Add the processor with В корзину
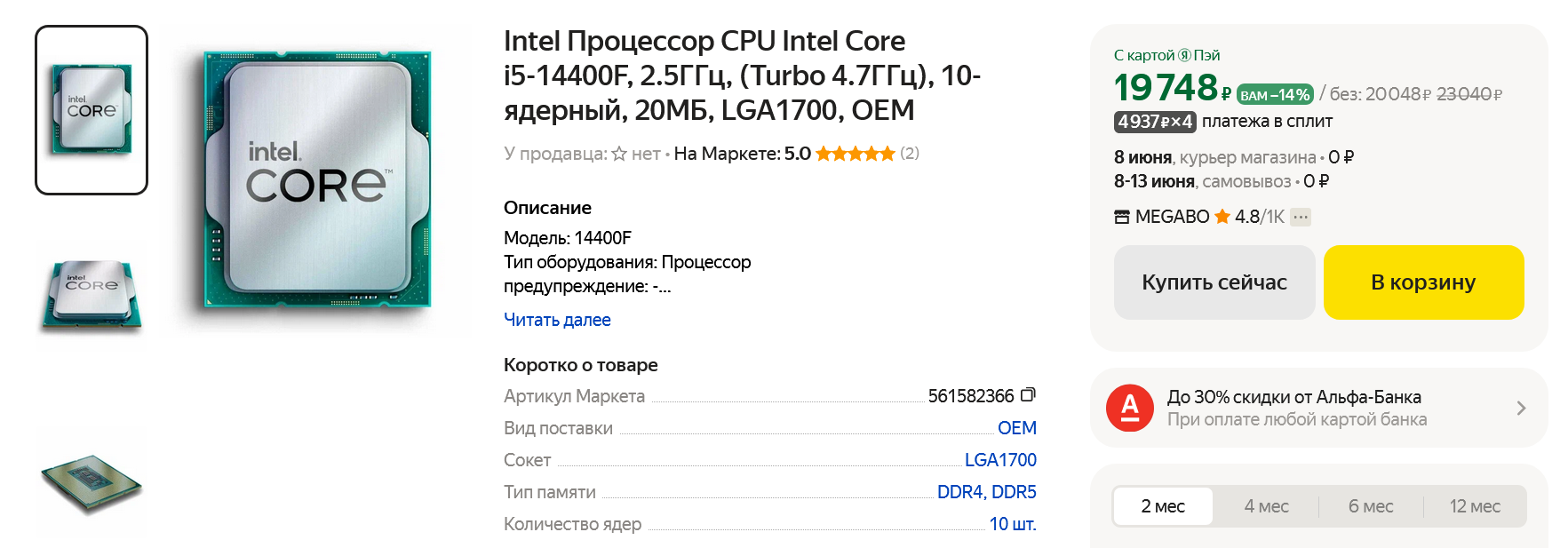 (1423, 282)
